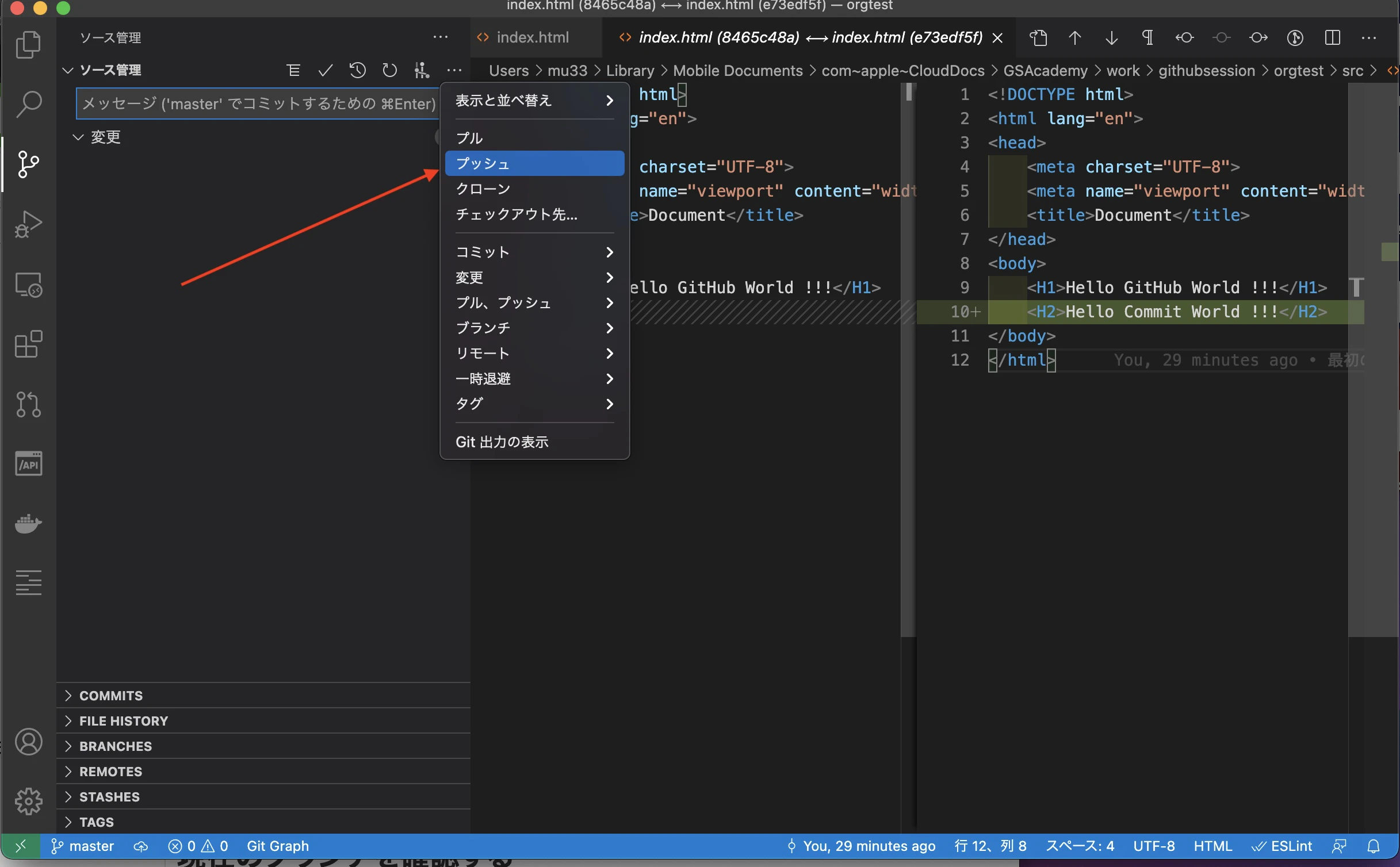Click master branch in status bar
1400x867 pixels.
click(x=83, y=846)
